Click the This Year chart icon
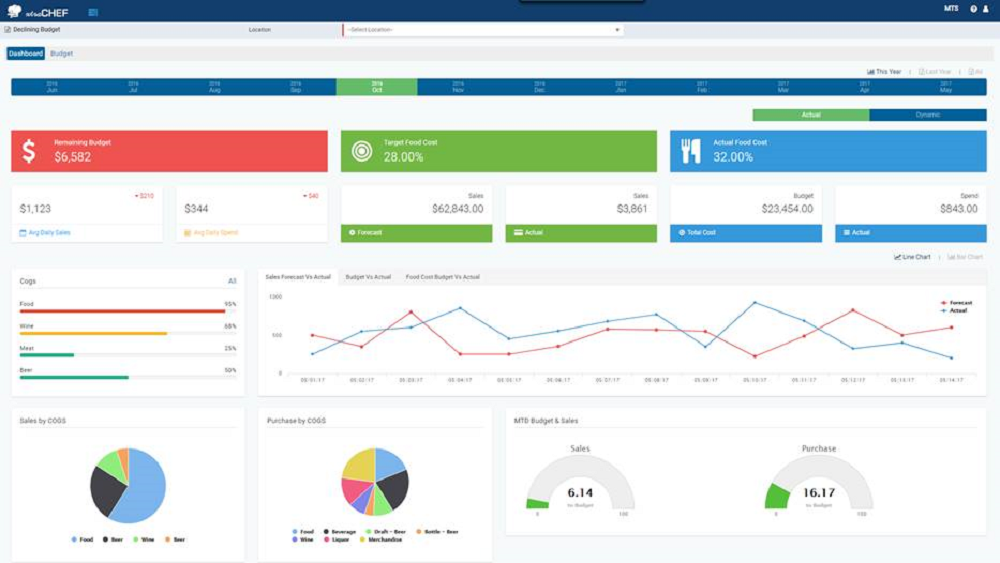This screenshot has height=563, width=1000. [x=871, y=72]
